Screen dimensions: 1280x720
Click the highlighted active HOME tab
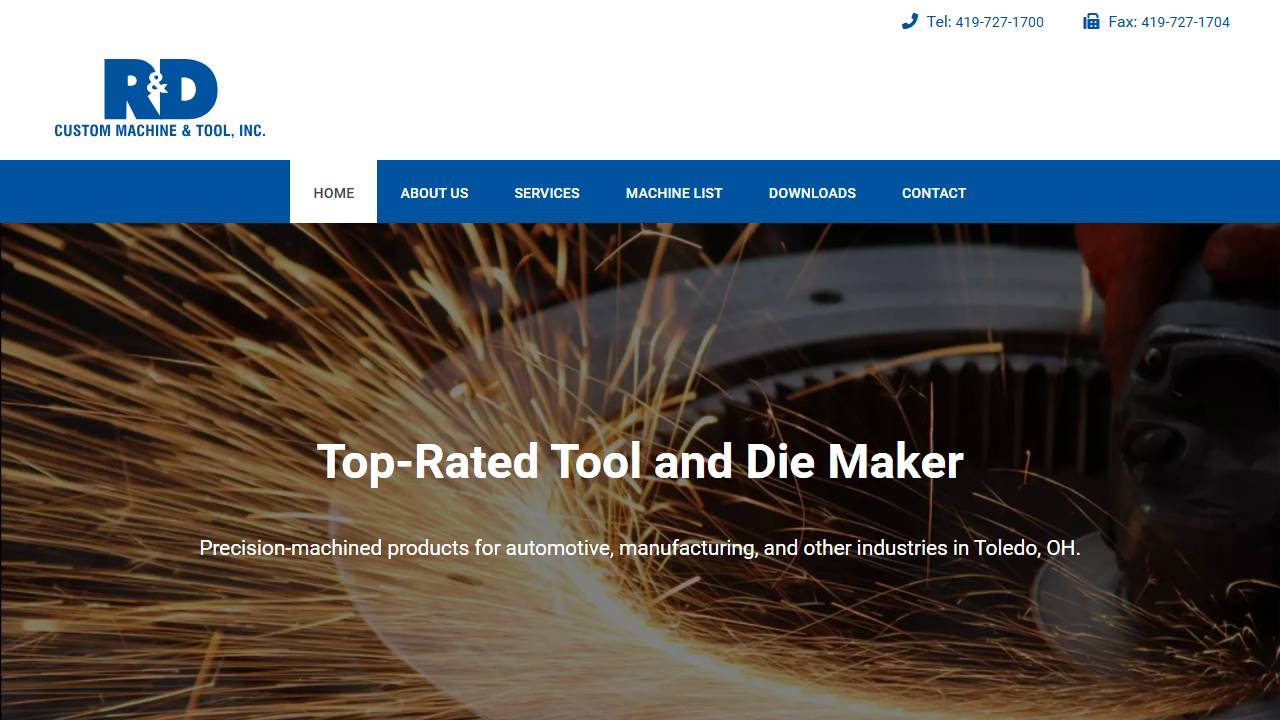[x=332, y=192]
